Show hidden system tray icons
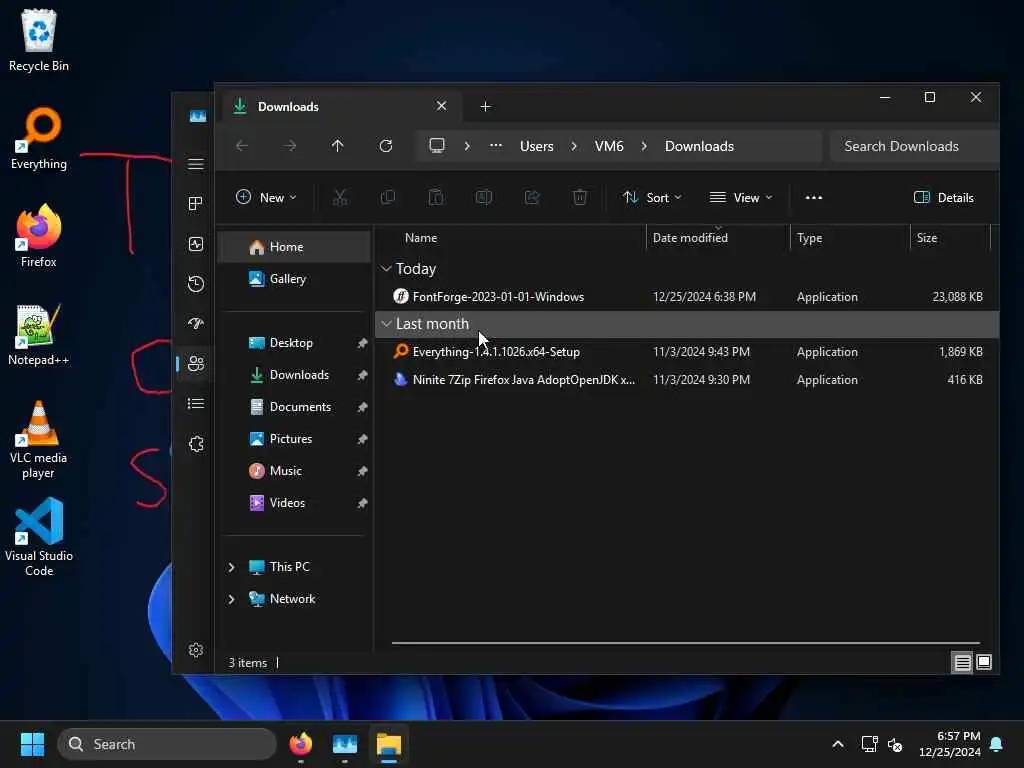 click(x=838, y=744)
